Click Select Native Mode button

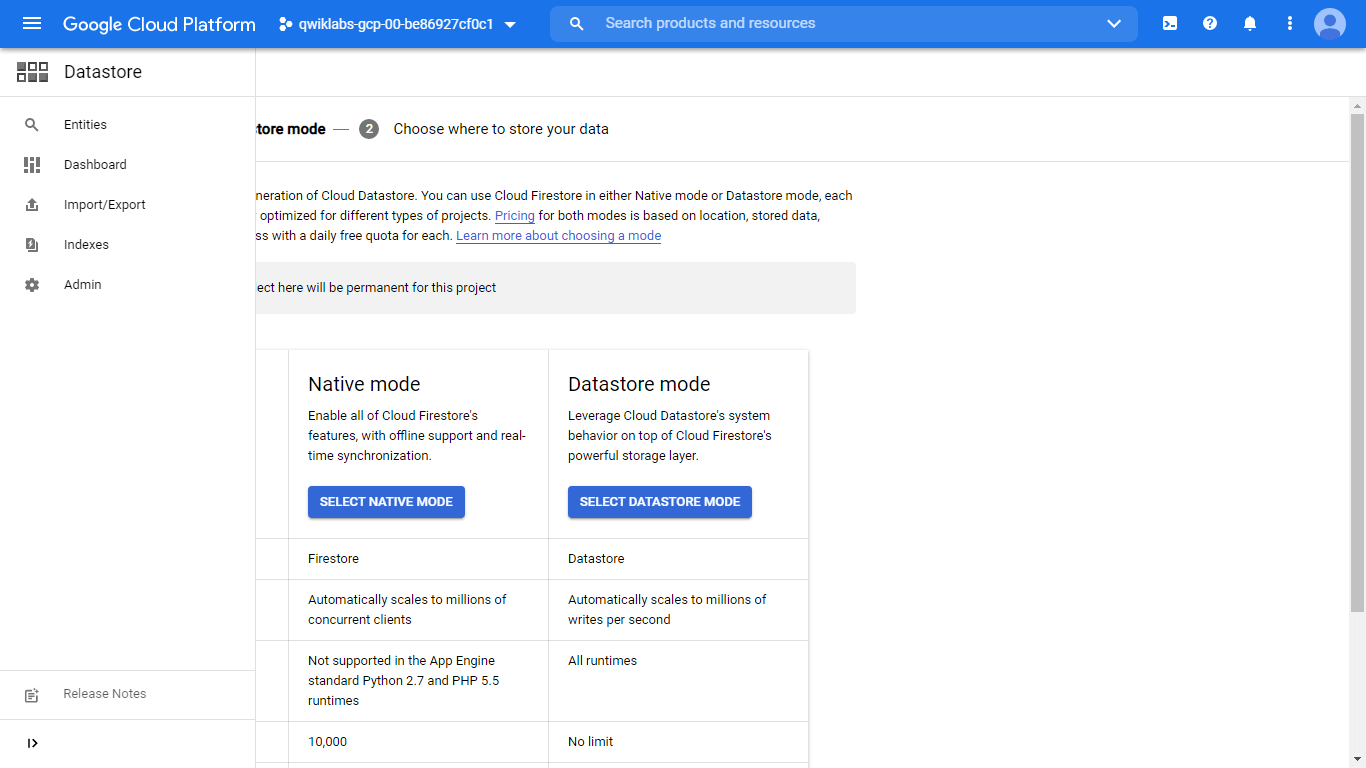point(386,502)
